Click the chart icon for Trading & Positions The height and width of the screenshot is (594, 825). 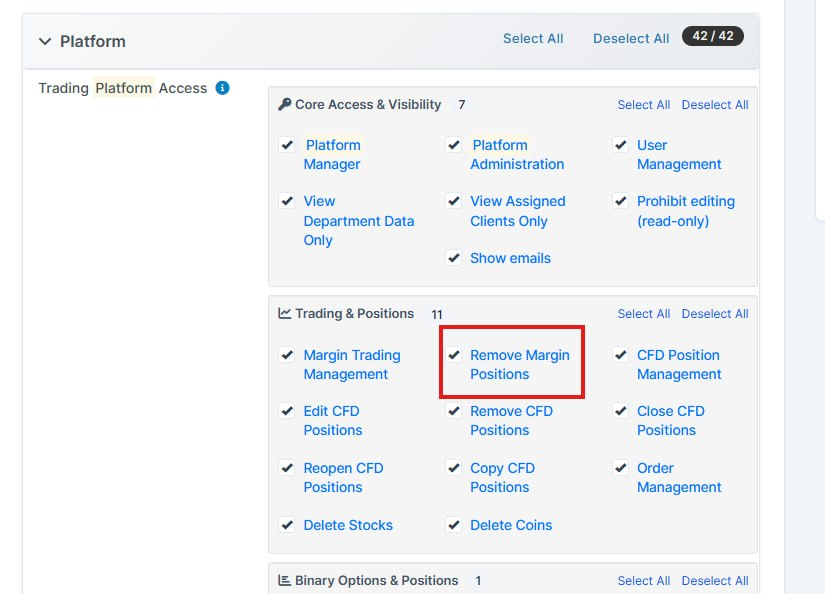coord(285,314)
